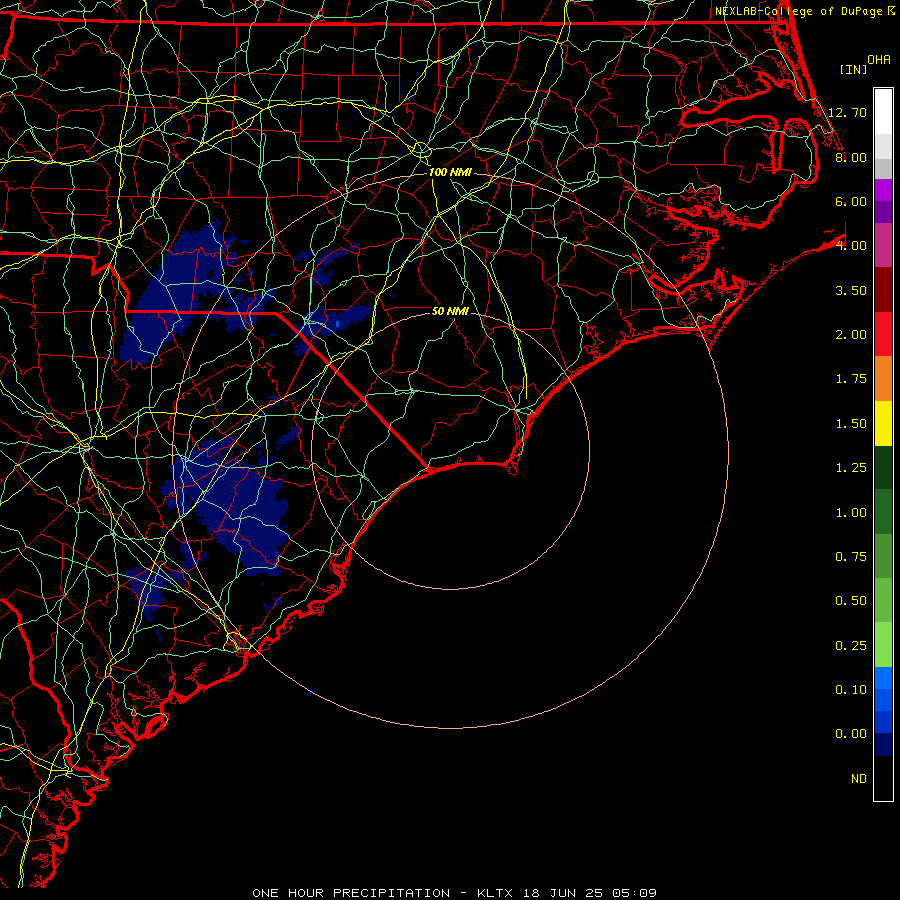900x900 pixels.
Task: Click the 0.75 legend value
Action: pyautogui.click(x=851, y=557)
